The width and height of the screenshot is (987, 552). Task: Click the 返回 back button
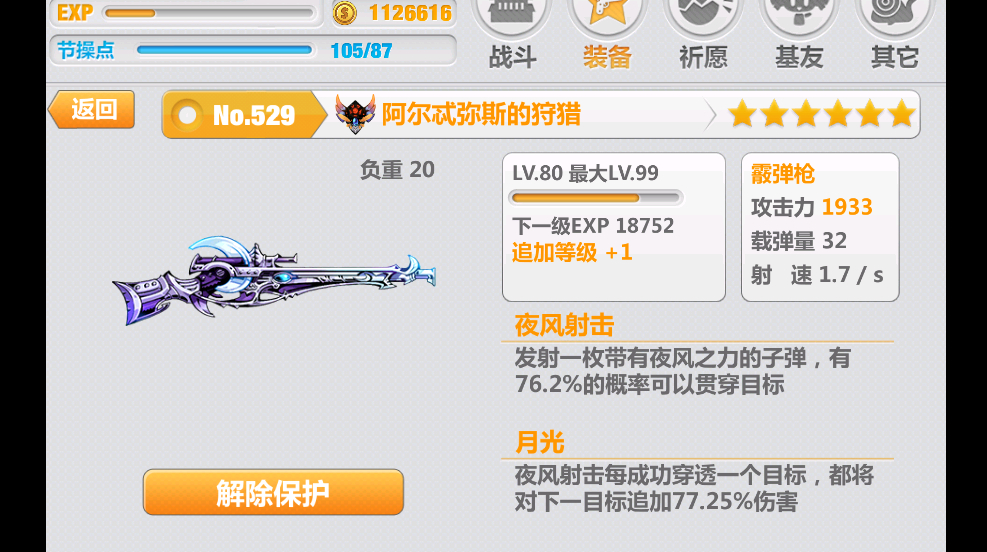[x=92, y=110]
